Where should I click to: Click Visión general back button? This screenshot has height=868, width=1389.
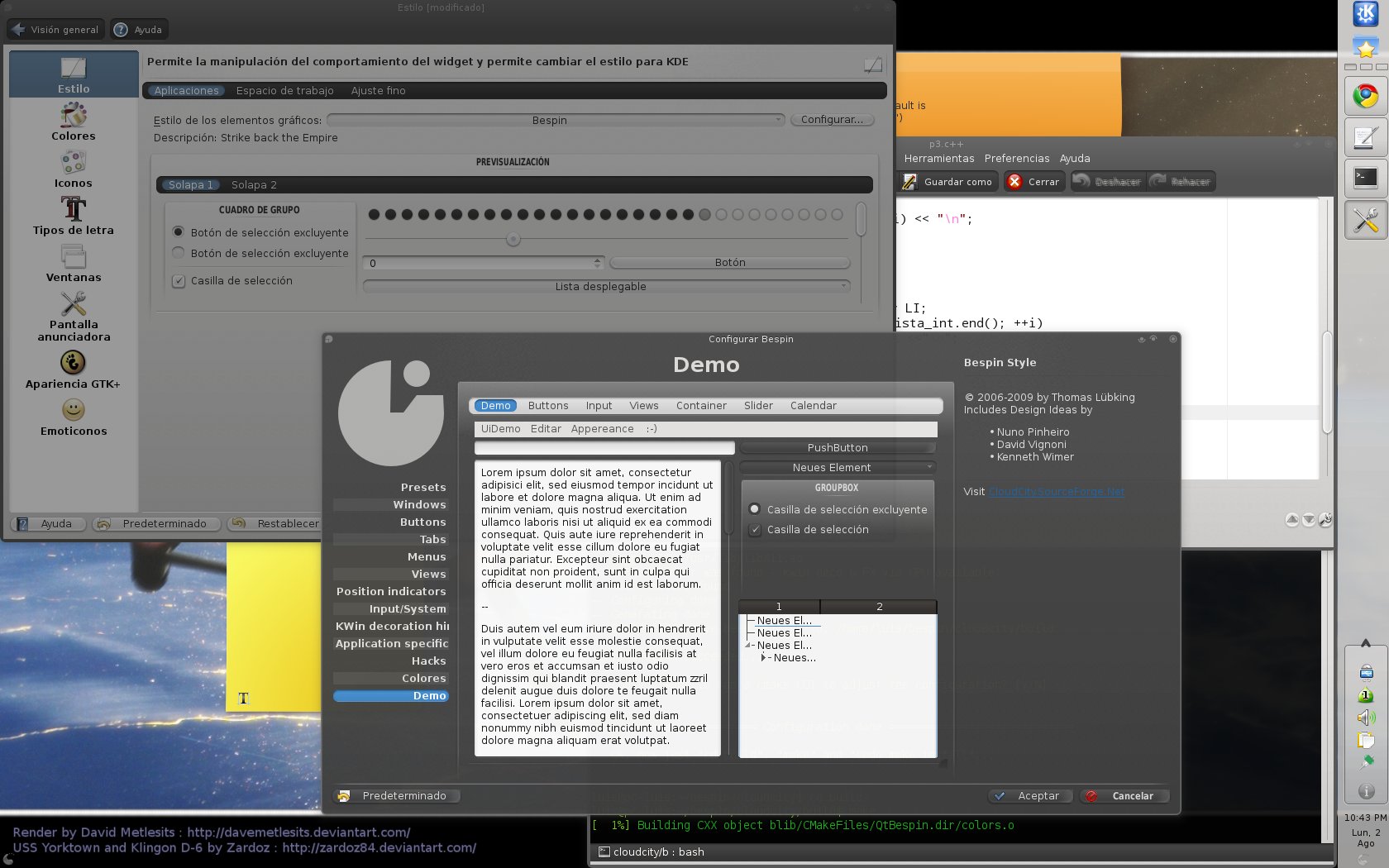click(55, 30)
